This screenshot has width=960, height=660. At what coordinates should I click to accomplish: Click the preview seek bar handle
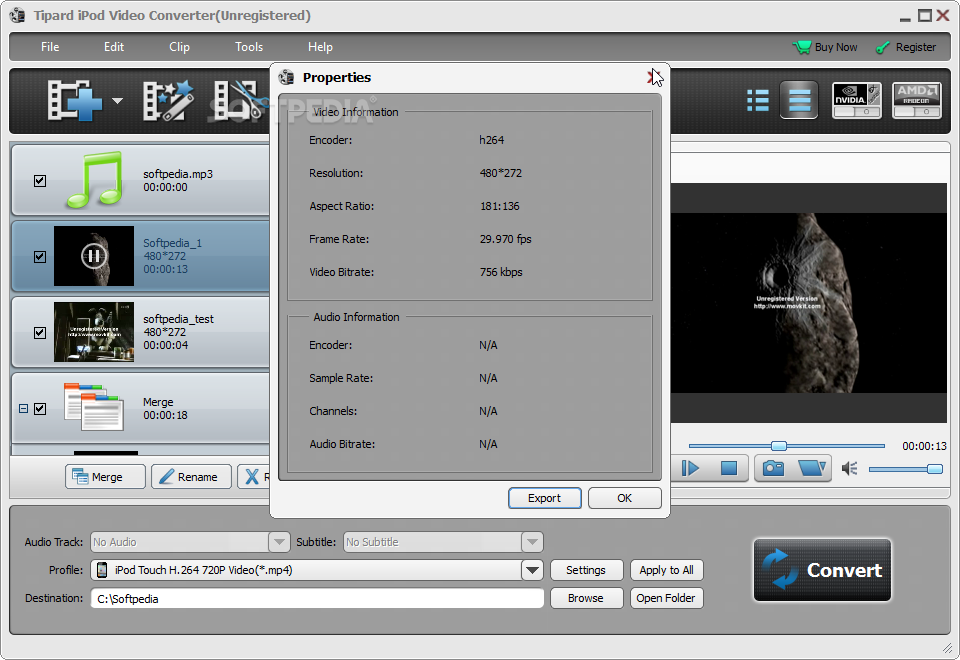pos(779,446)
